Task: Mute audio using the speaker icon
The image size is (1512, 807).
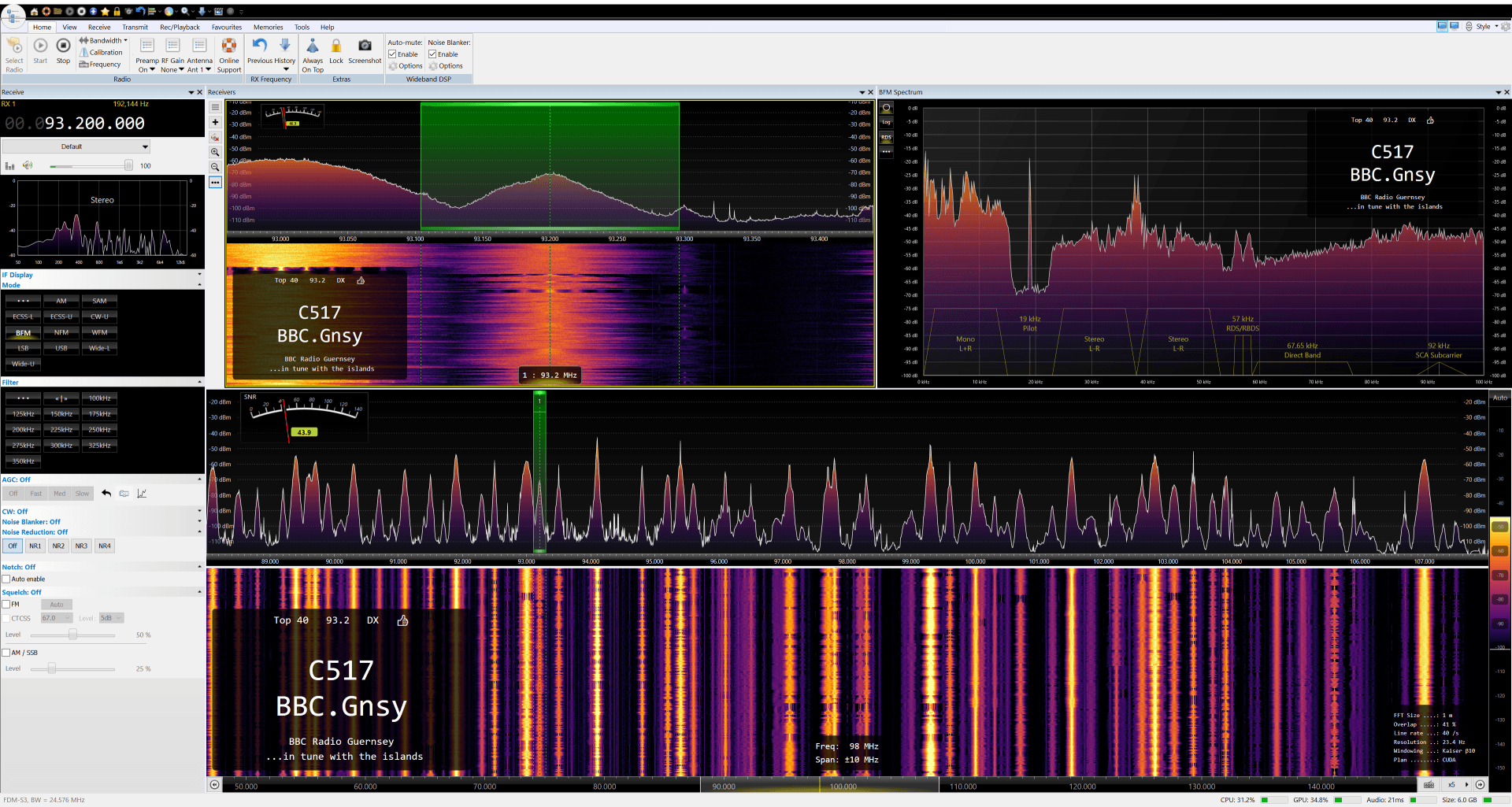Action: 28,165
